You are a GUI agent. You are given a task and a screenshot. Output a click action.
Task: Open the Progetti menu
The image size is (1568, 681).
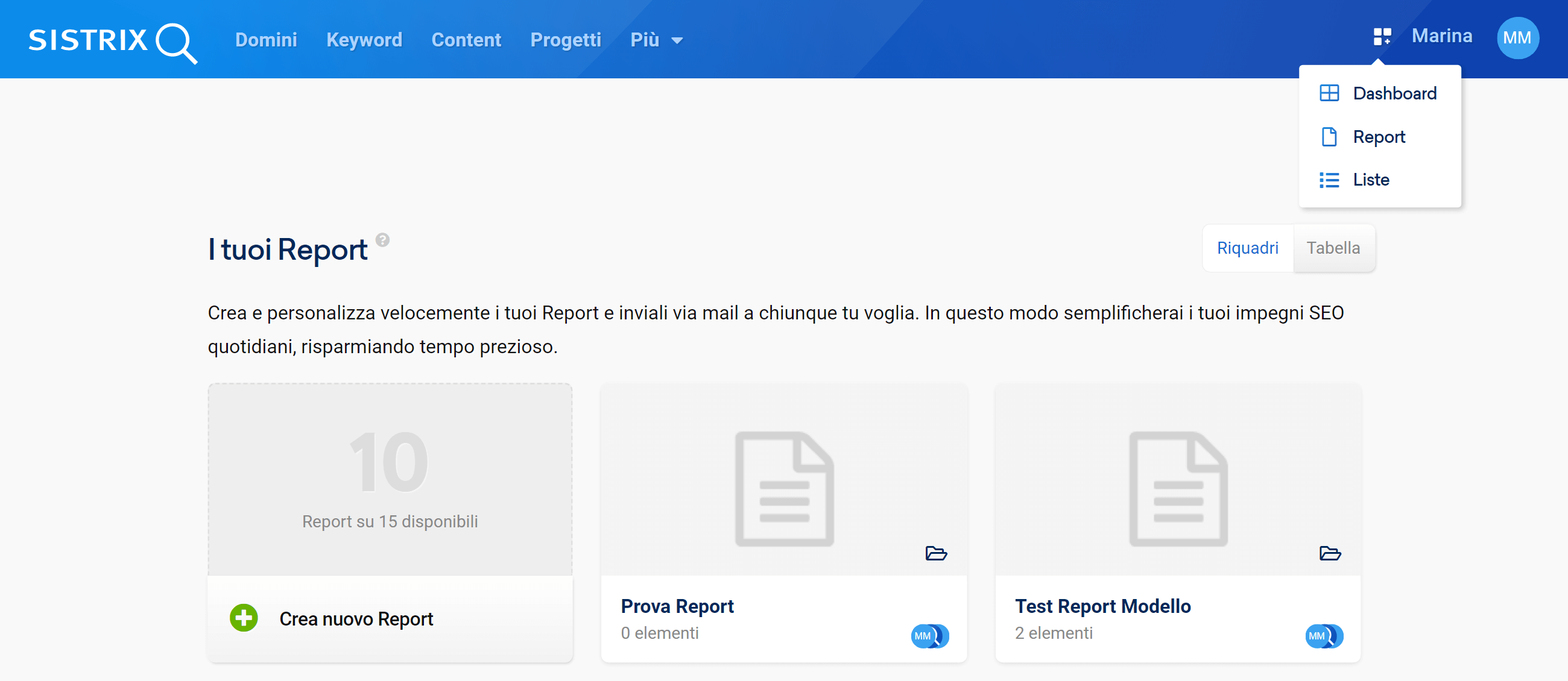[566, 40]
